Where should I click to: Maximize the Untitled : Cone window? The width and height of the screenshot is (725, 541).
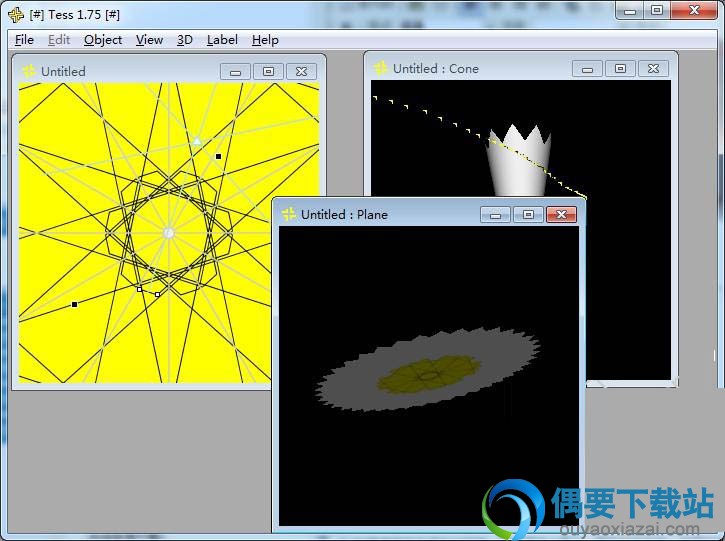620,69
